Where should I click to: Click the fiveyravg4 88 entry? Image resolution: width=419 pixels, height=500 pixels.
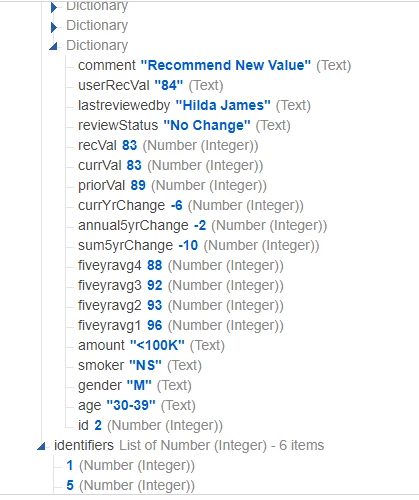[181, 265]
